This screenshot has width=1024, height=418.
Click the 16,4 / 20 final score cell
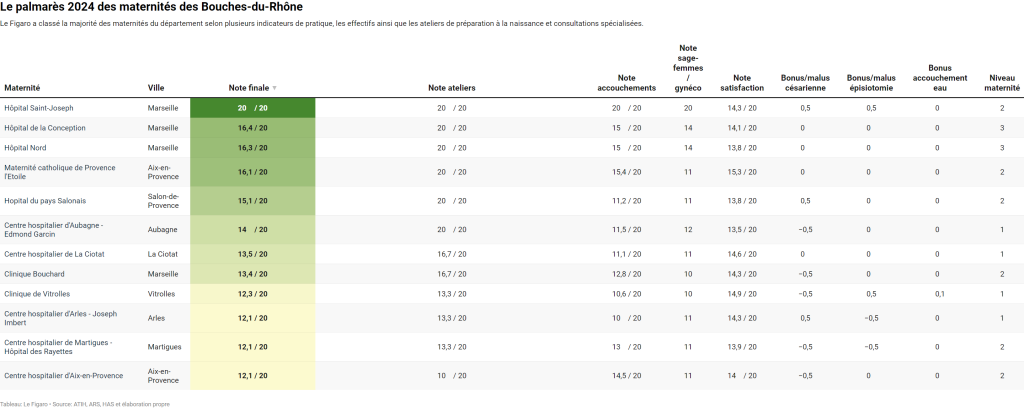pyautogui.click(x=253, y=128)
